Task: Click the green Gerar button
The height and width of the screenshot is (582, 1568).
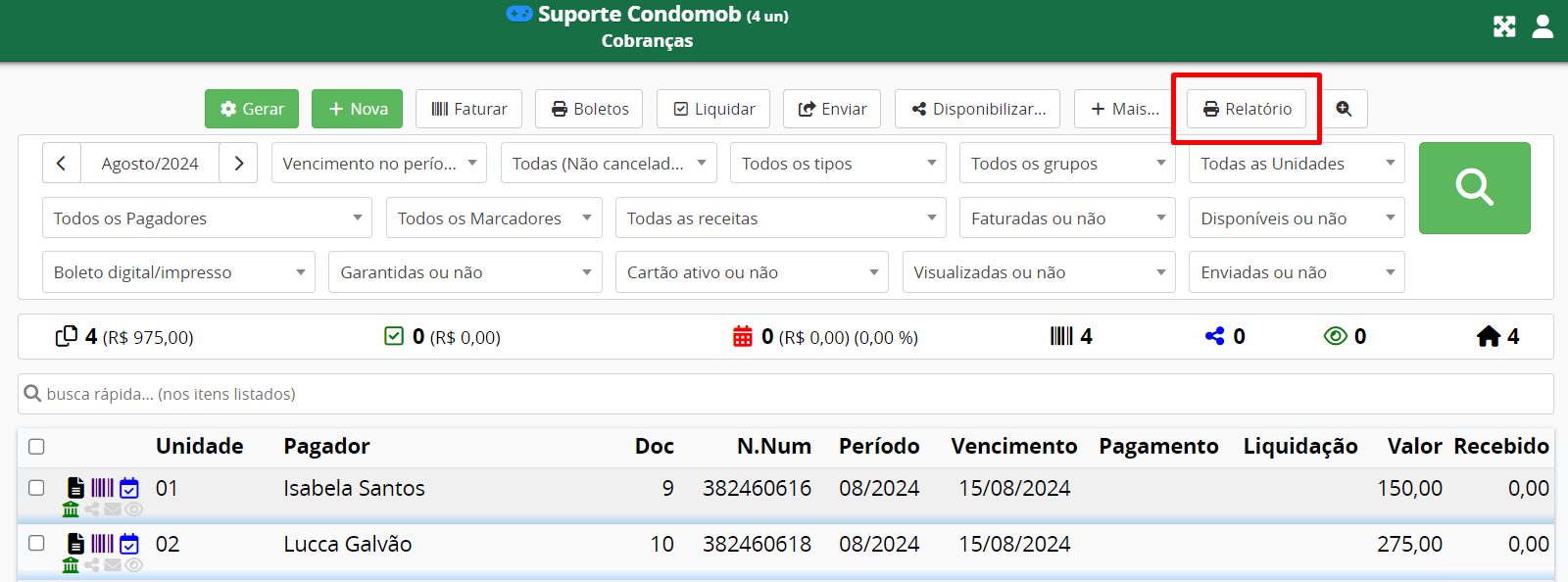Action: 252,109
